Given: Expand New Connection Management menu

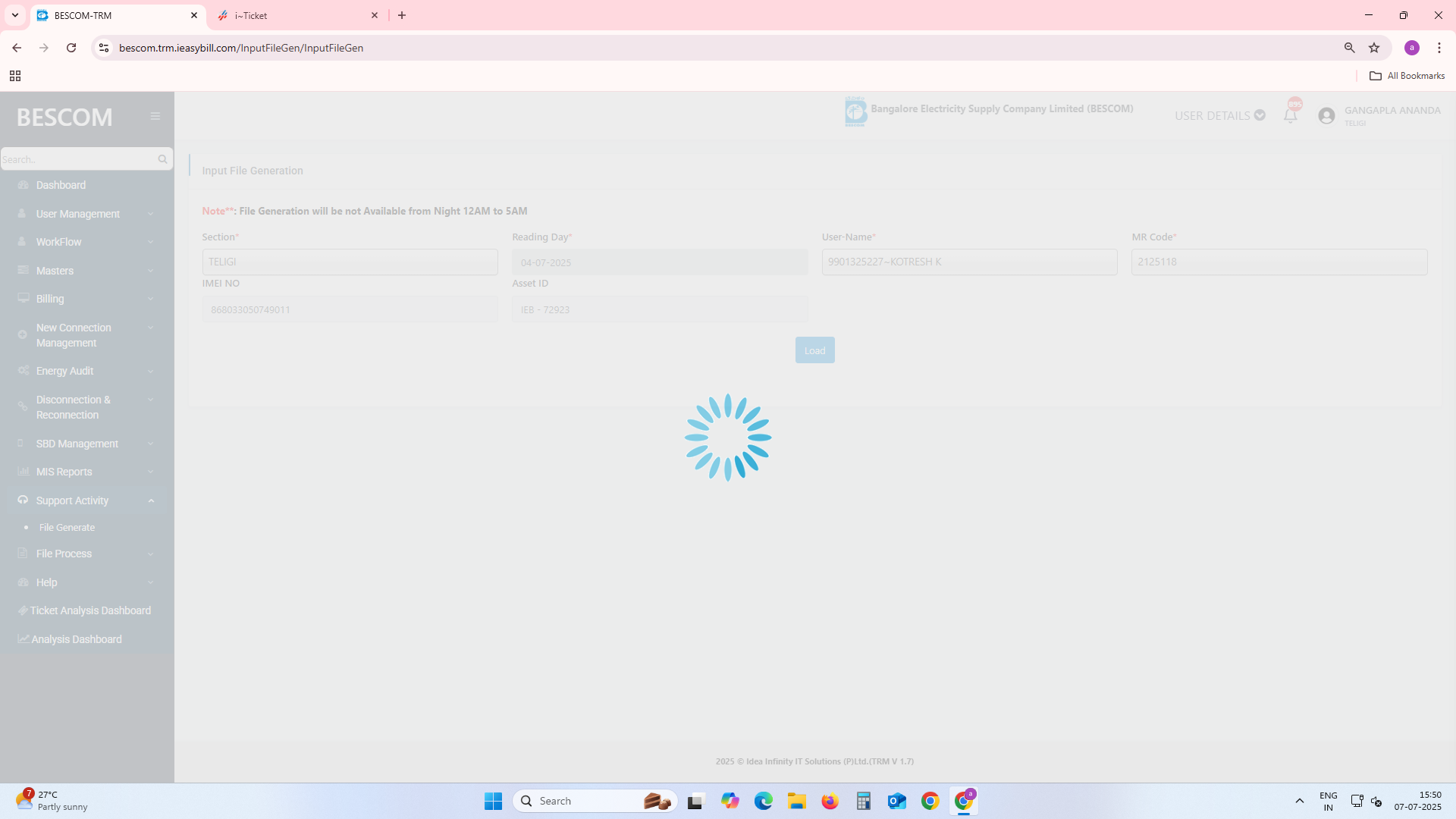Looking at the screenshot, I should (x=87, y=335).
